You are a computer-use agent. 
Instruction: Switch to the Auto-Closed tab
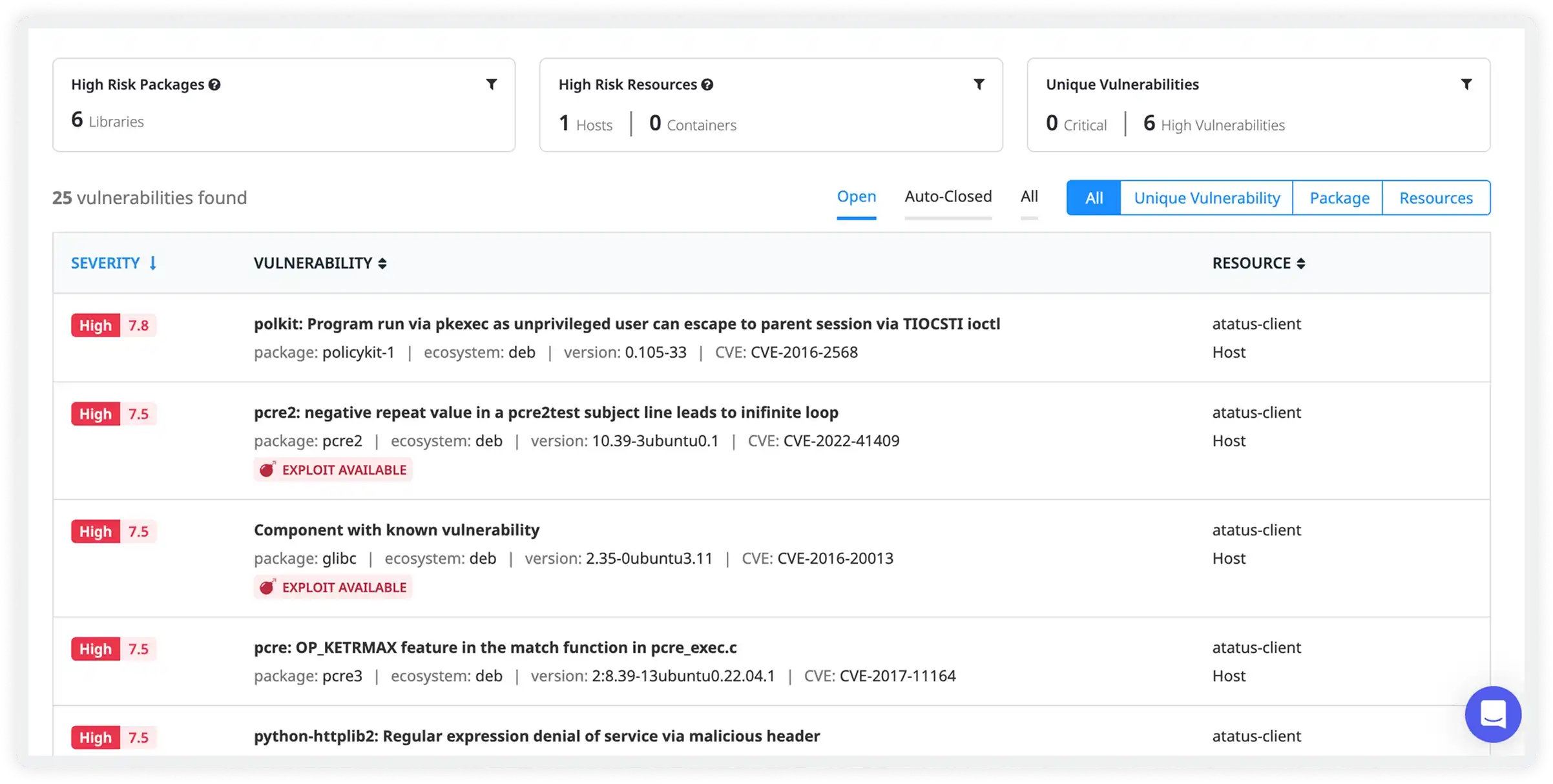948,196
